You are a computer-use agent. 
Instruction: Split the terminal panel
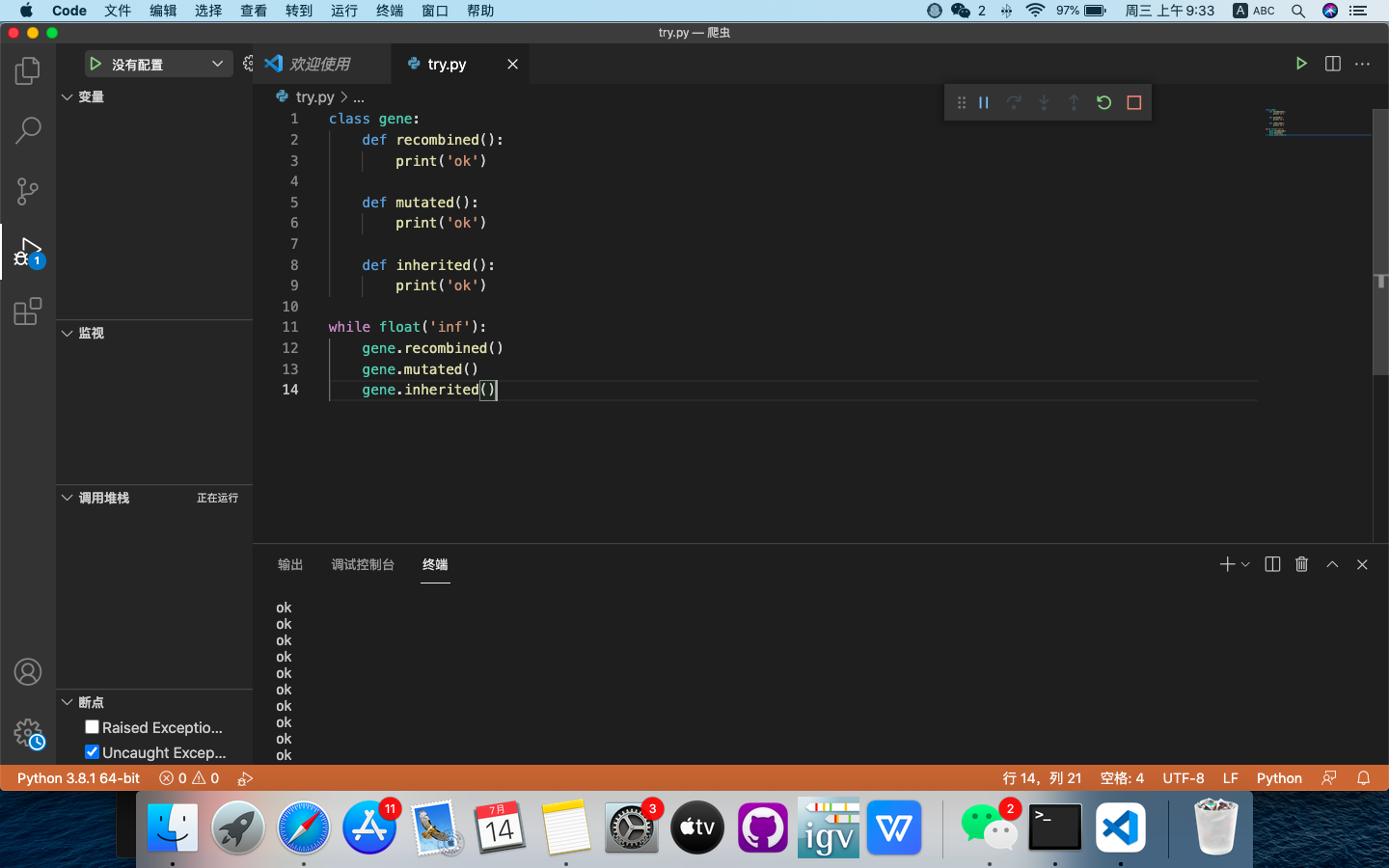click(1272, 564)
